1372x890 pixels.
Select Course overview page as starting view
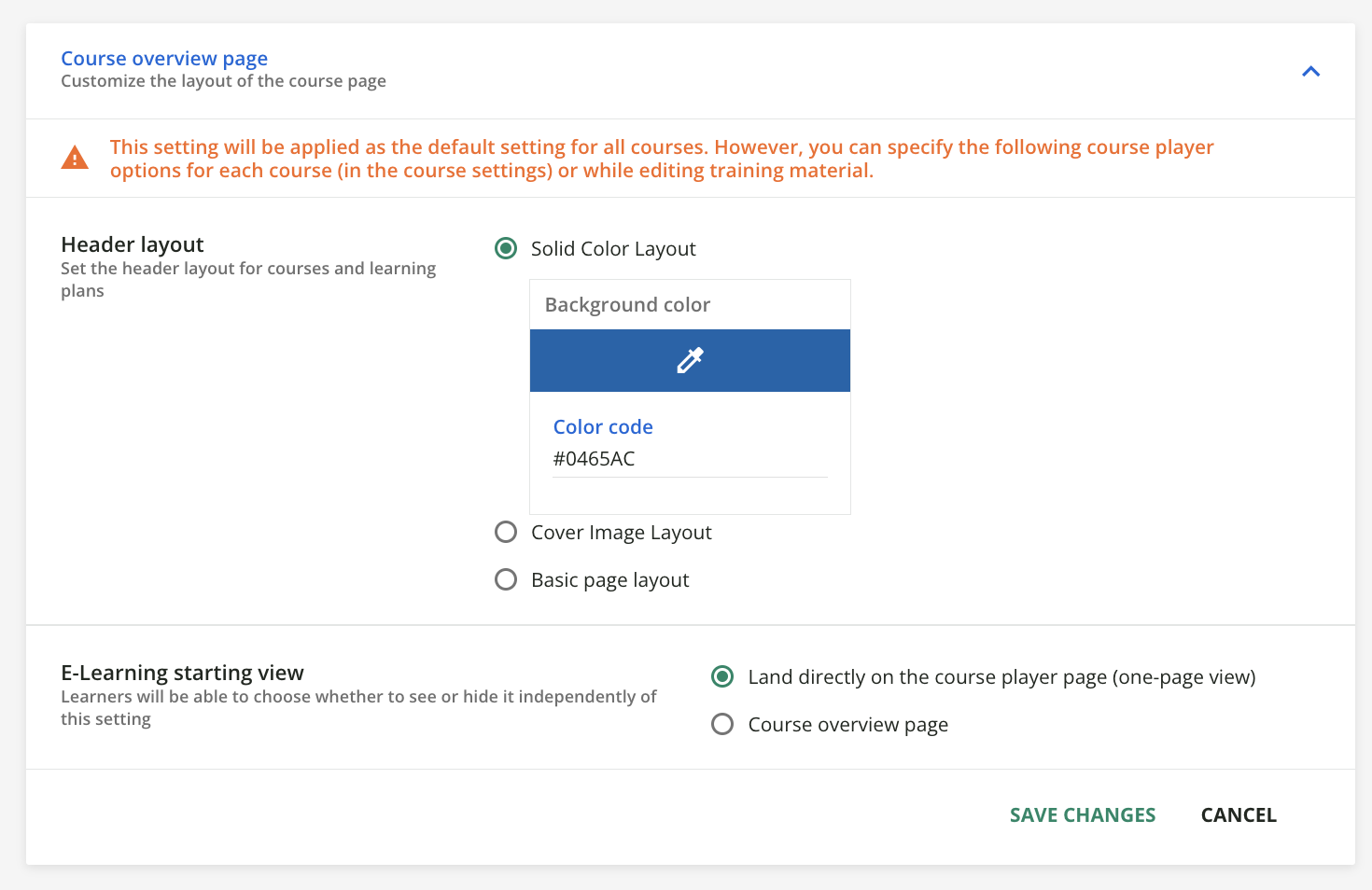point(722,724)
